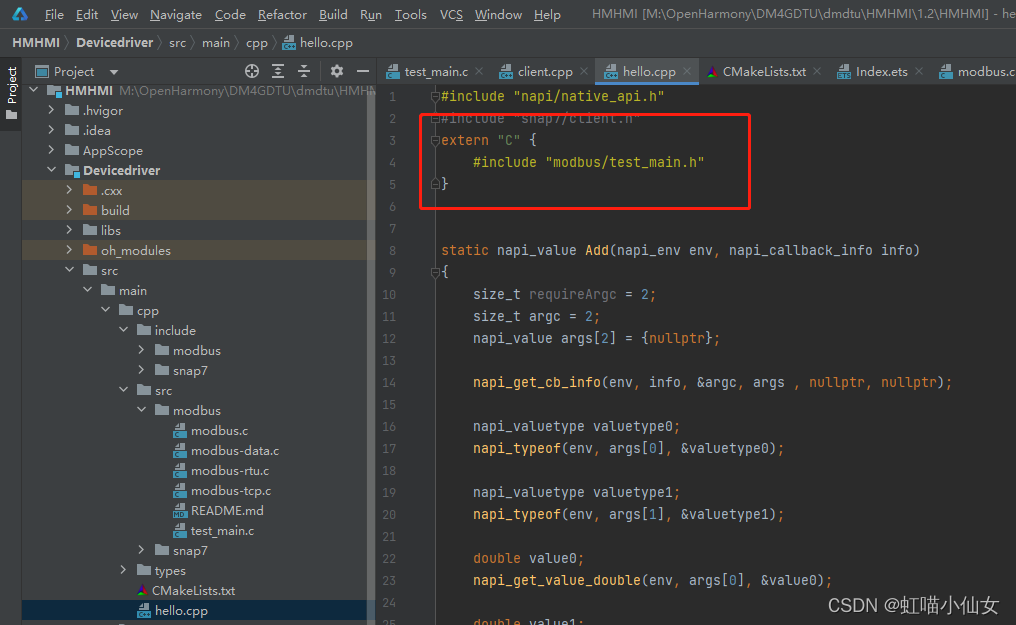Viewport: 1016px width, 625px height.
Task: Click the IDE logo in the top-left corner
Action: coord(18,14)
